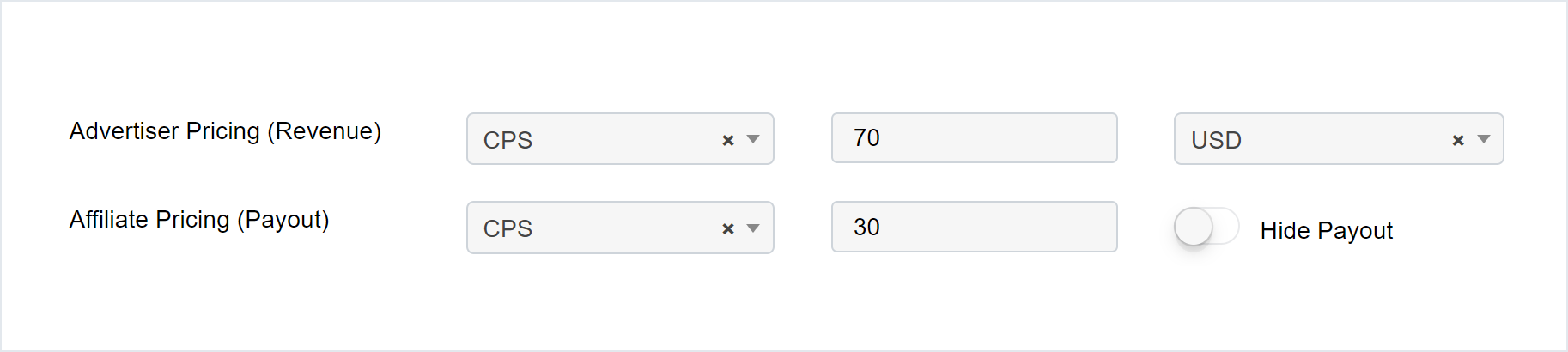Click the Advertiser Pricing (Revenue) label
This screenshot has height=352, width=1568.
(225, 131)
